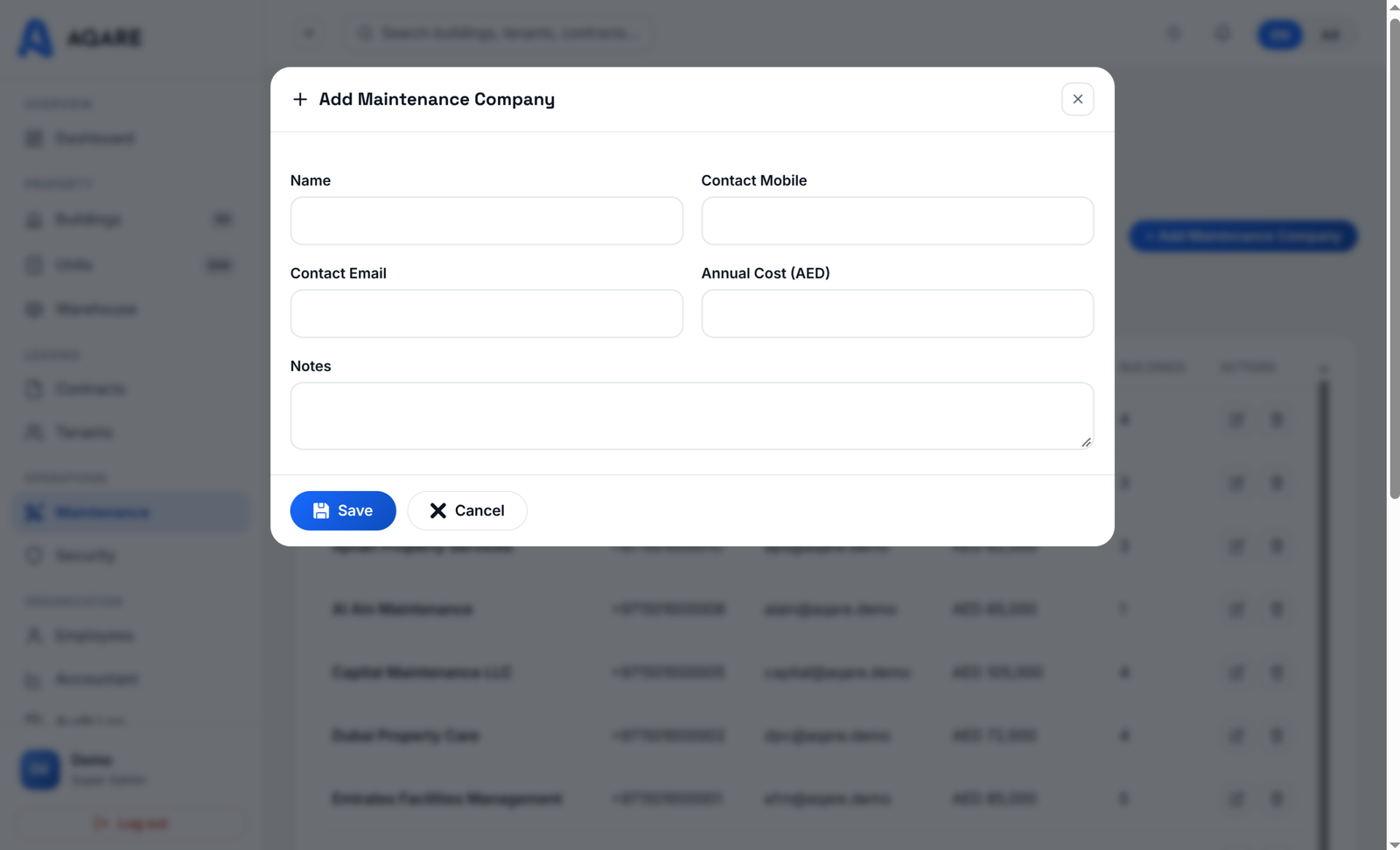Click the Log out link
Image resolution: width=1400 pixels, height=850 pixels.
131,824
